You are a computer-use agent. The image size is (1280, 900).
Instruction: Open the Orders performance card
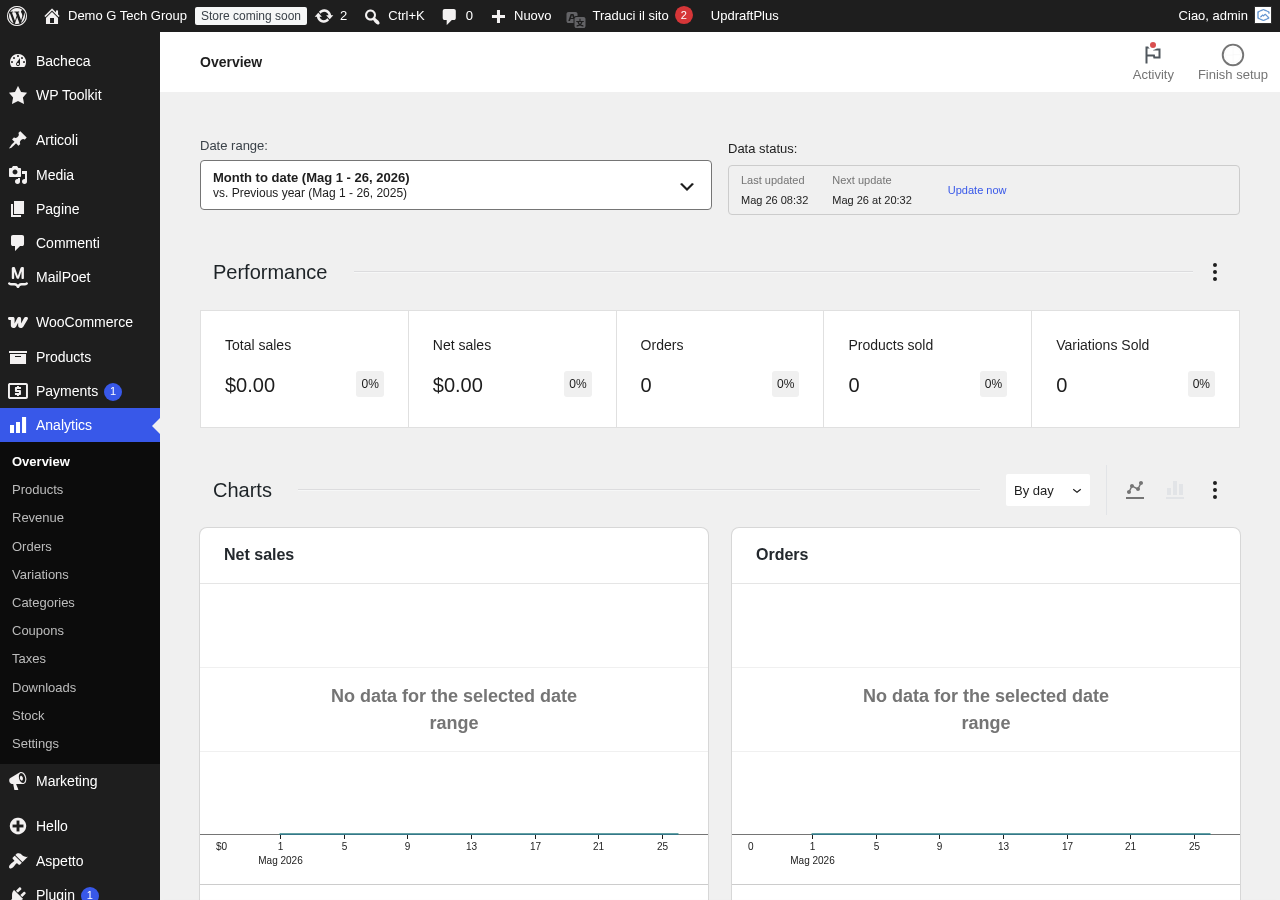click(720, 369)
